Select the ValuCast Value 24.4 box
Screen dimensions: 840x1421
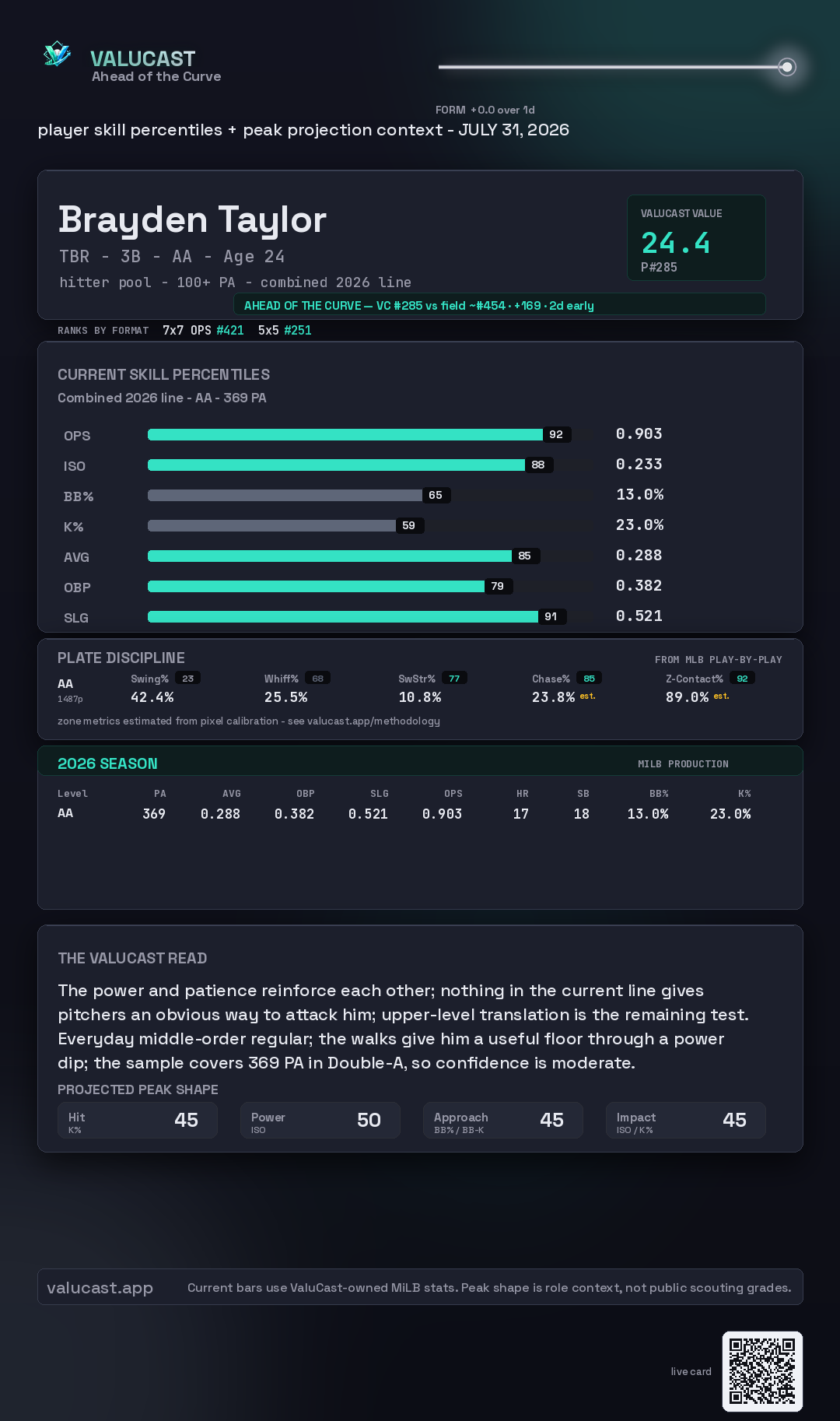(696, 237)
